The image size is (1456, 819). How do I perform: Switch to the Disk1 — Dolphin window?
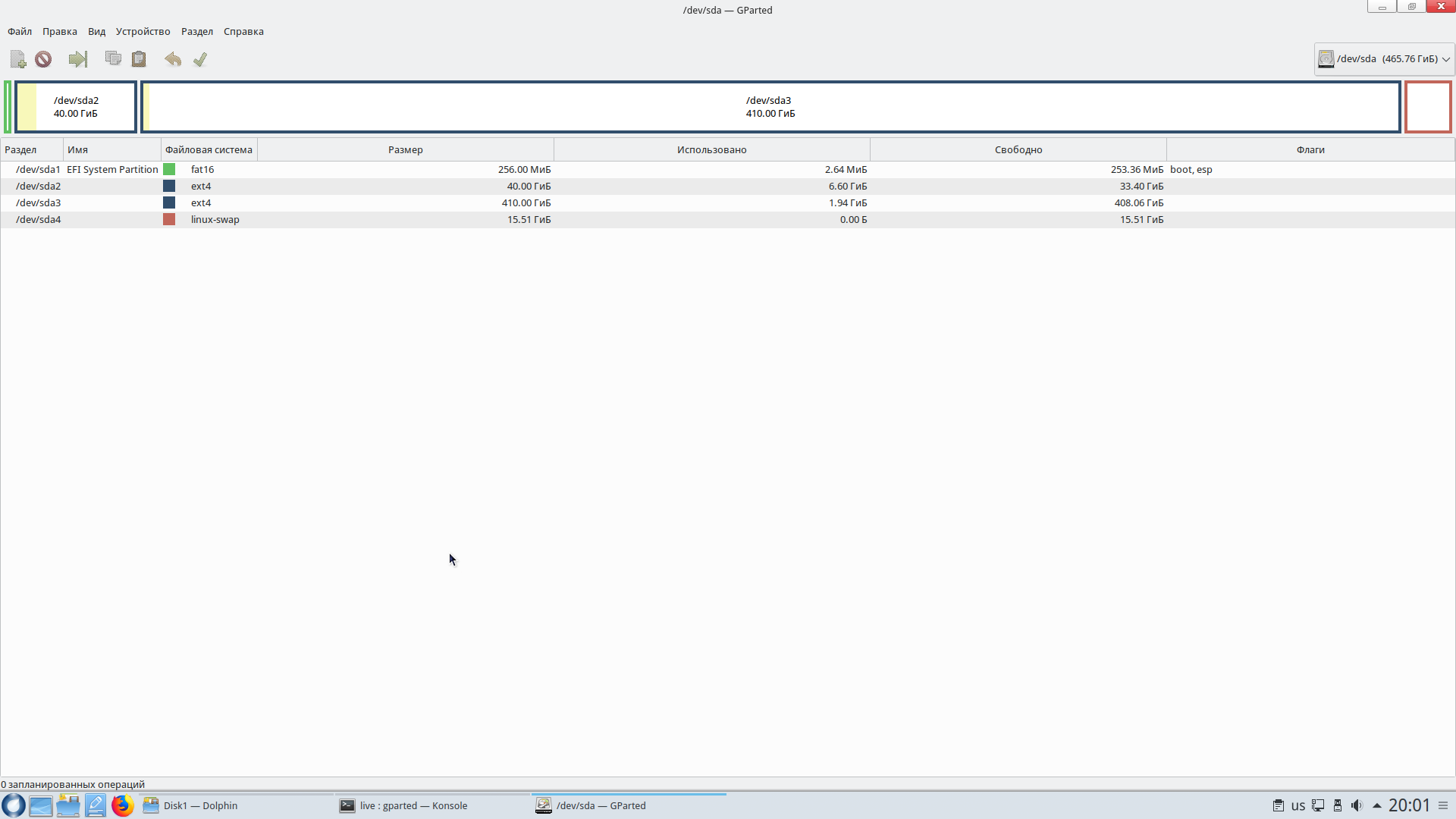(x=237, y=805)
